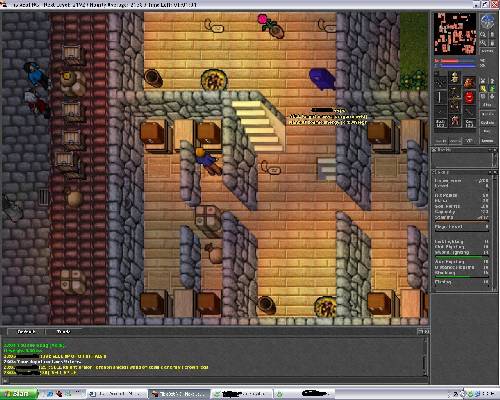500x400 pixels.
Task: Click the Magic Level row in Skills
Action: tap(462, 227)
